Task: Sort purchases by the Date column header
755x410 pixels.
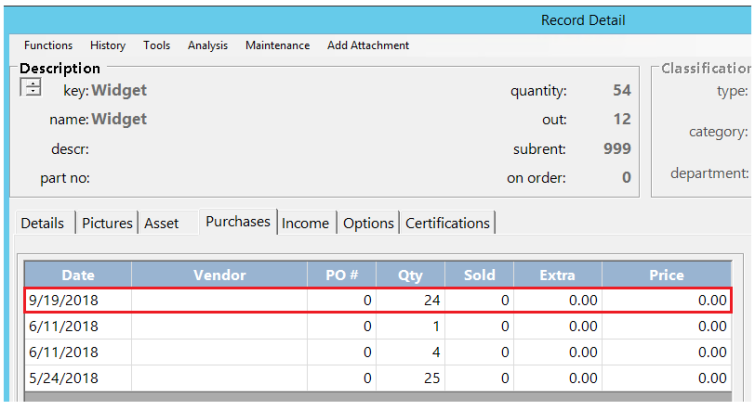Action: [x=78, y=275]
